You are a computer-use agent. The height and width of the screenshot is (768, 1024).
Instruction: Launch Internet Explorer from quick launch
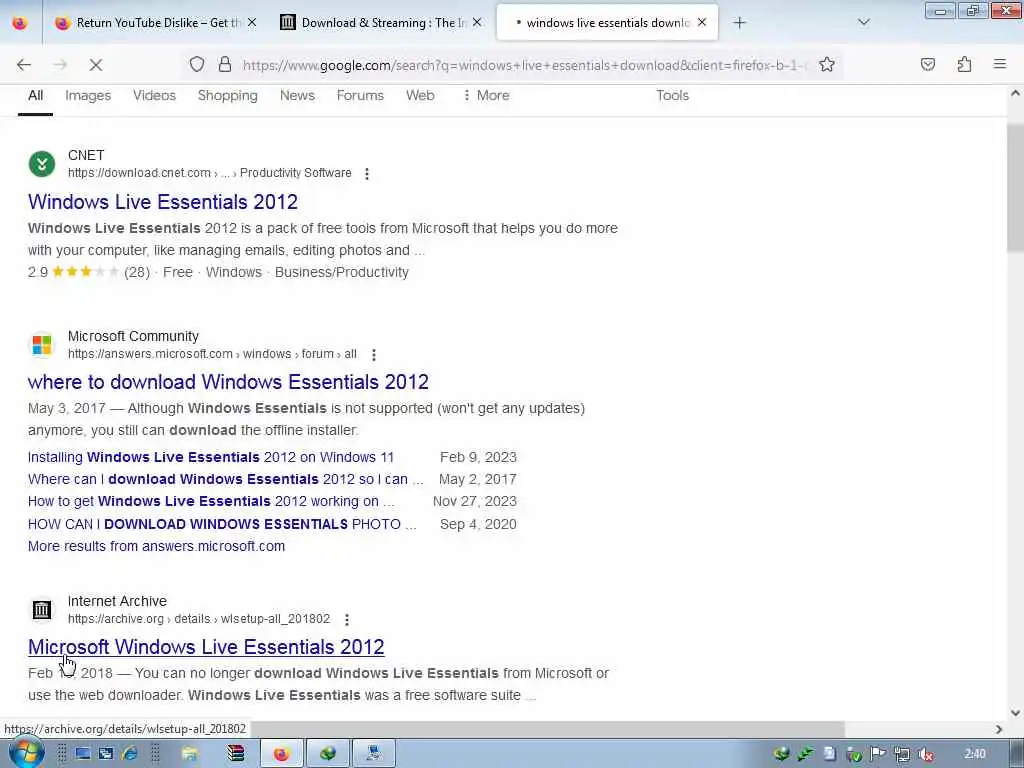[x=129, y=754]
